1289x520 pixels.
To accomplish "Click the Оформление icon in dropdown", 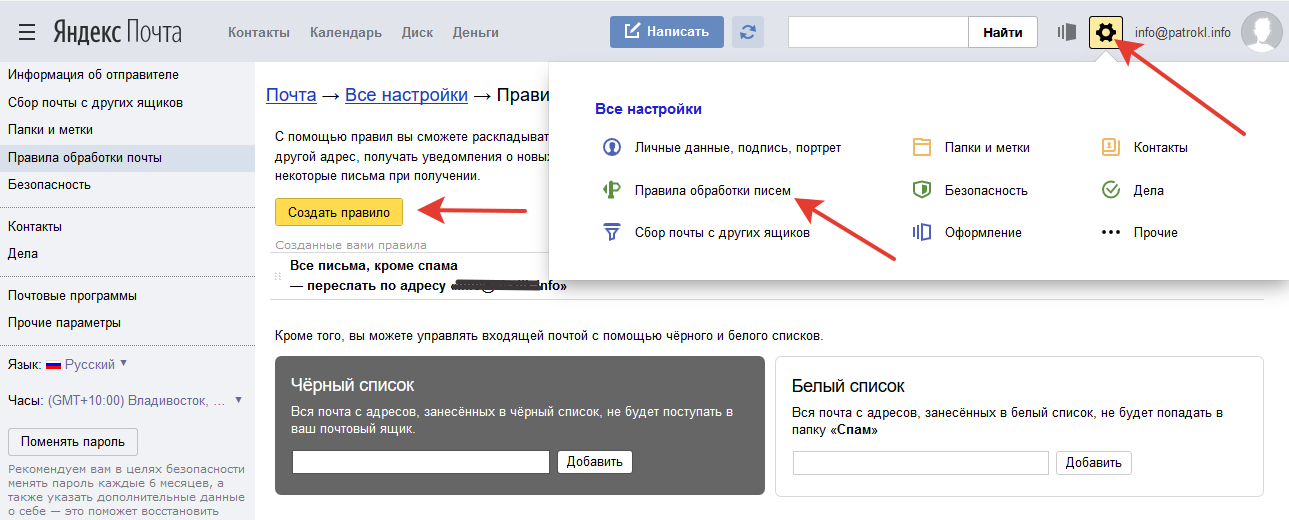I will 922,233.
